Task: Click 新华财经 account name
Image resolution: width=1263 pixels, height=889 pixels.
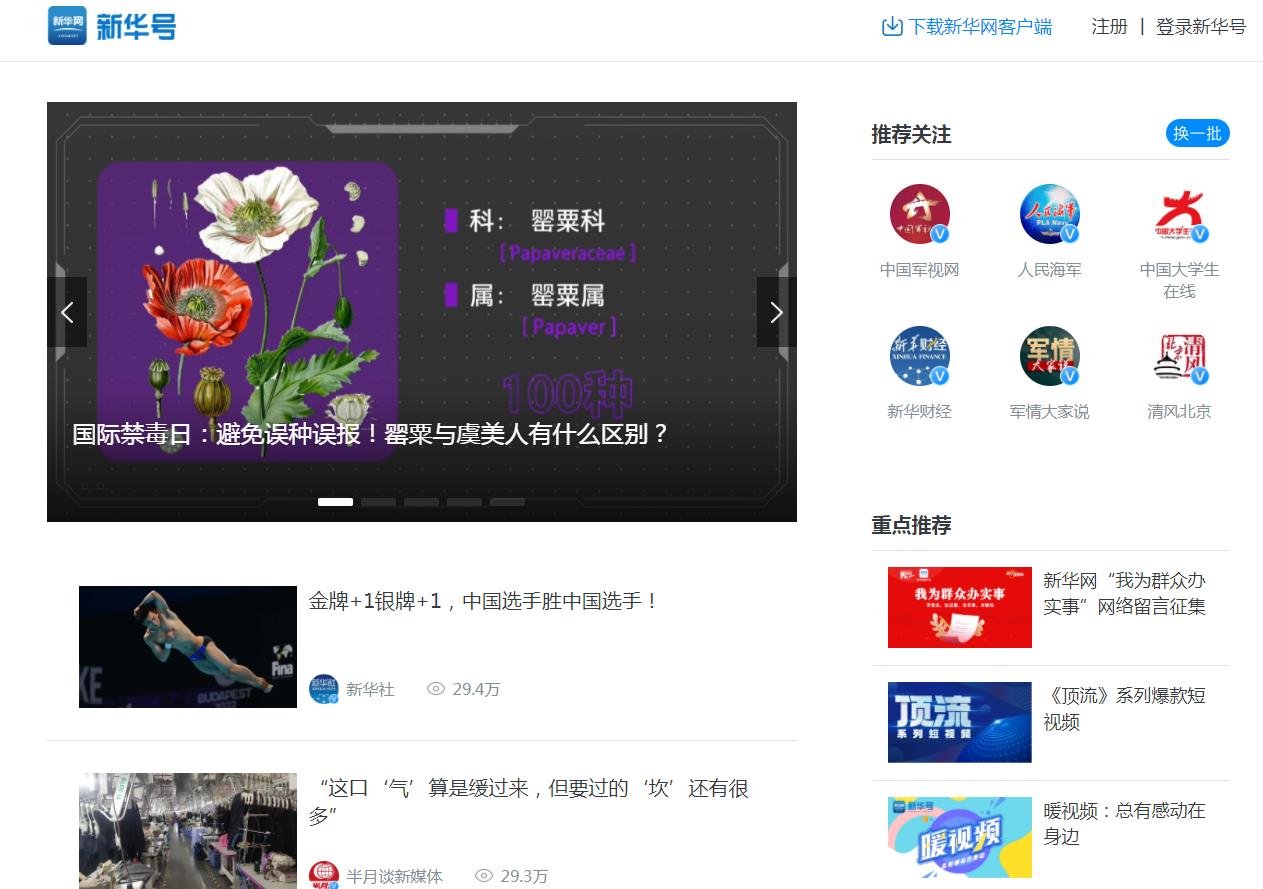Action: (919, 412)
